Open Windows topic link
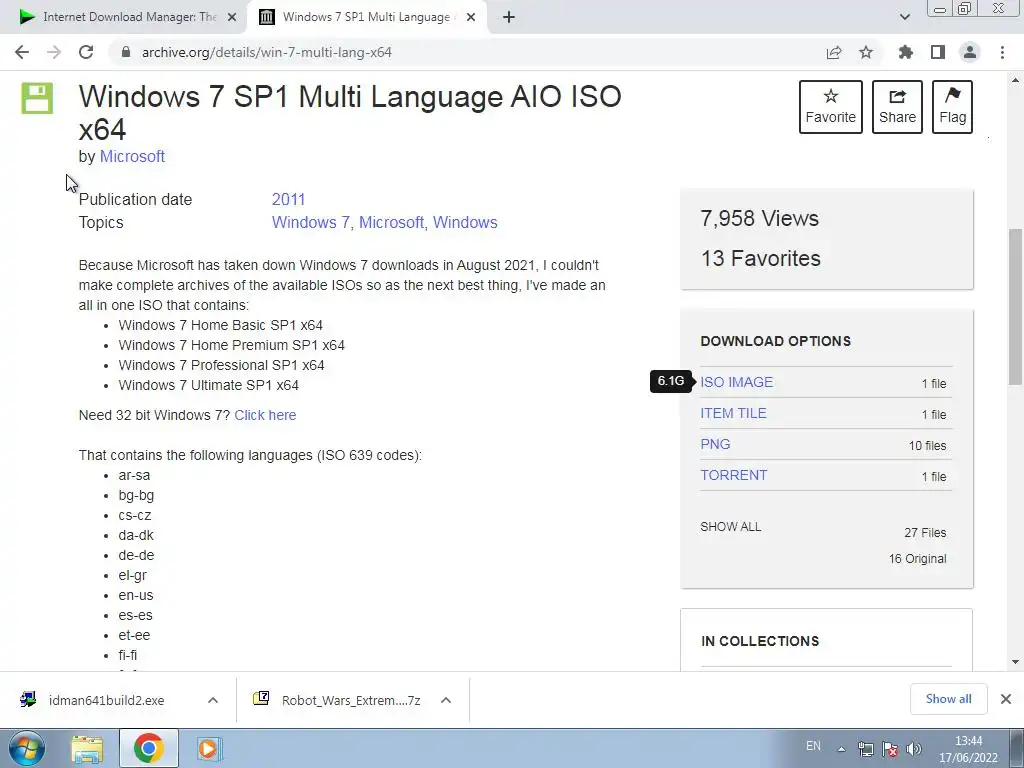The image size is (1024, 768). (x=465, y=223)
